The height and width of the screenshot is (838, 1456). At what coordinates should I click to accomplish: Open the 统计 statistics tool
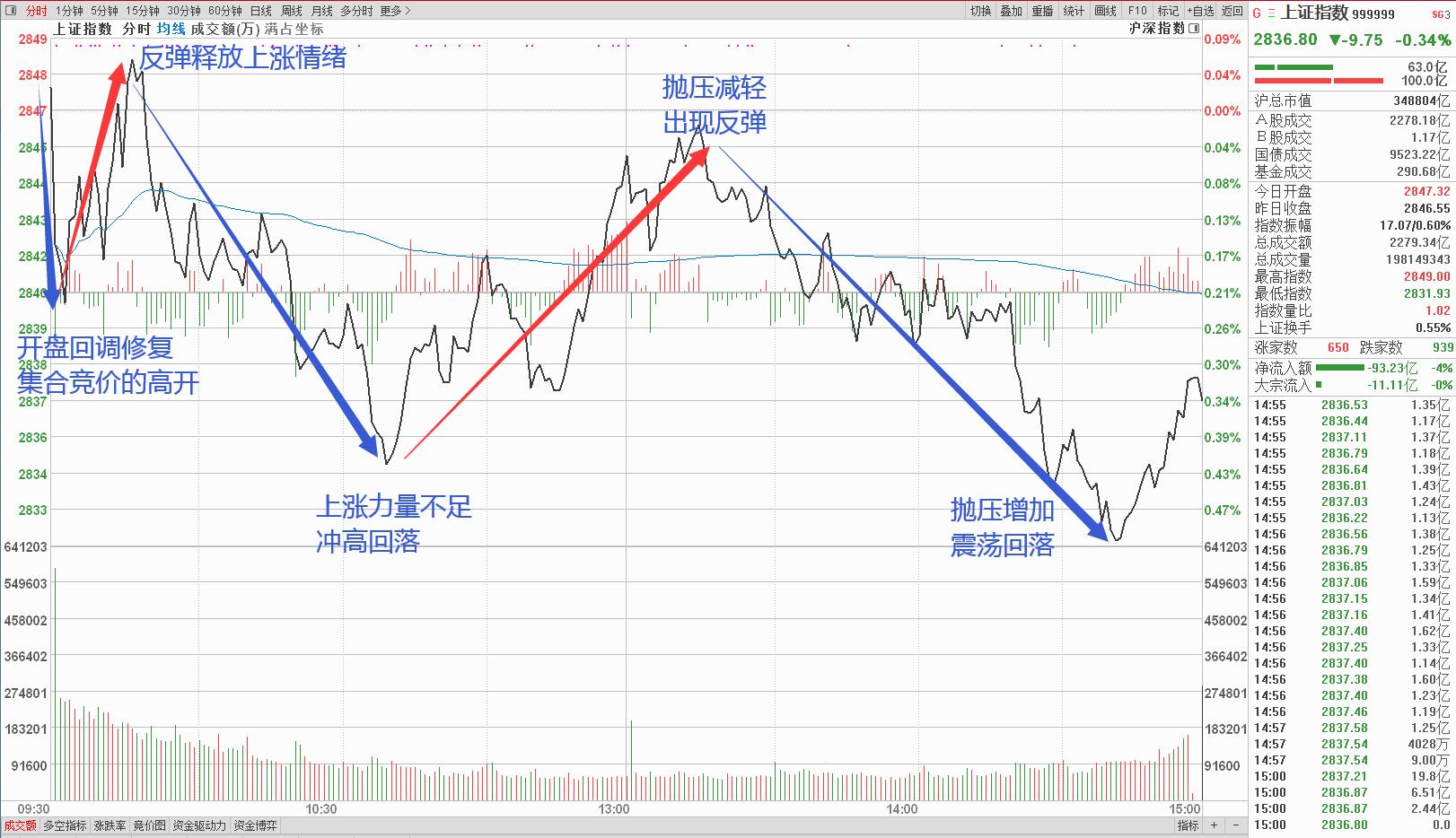(x=1074, y=11)
